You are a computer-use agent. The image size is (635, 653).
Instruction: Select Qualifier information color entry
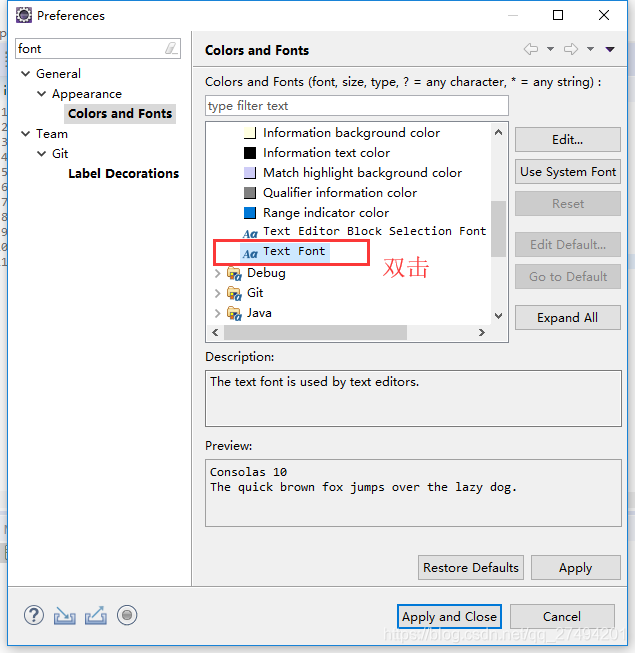pos(340,193)
